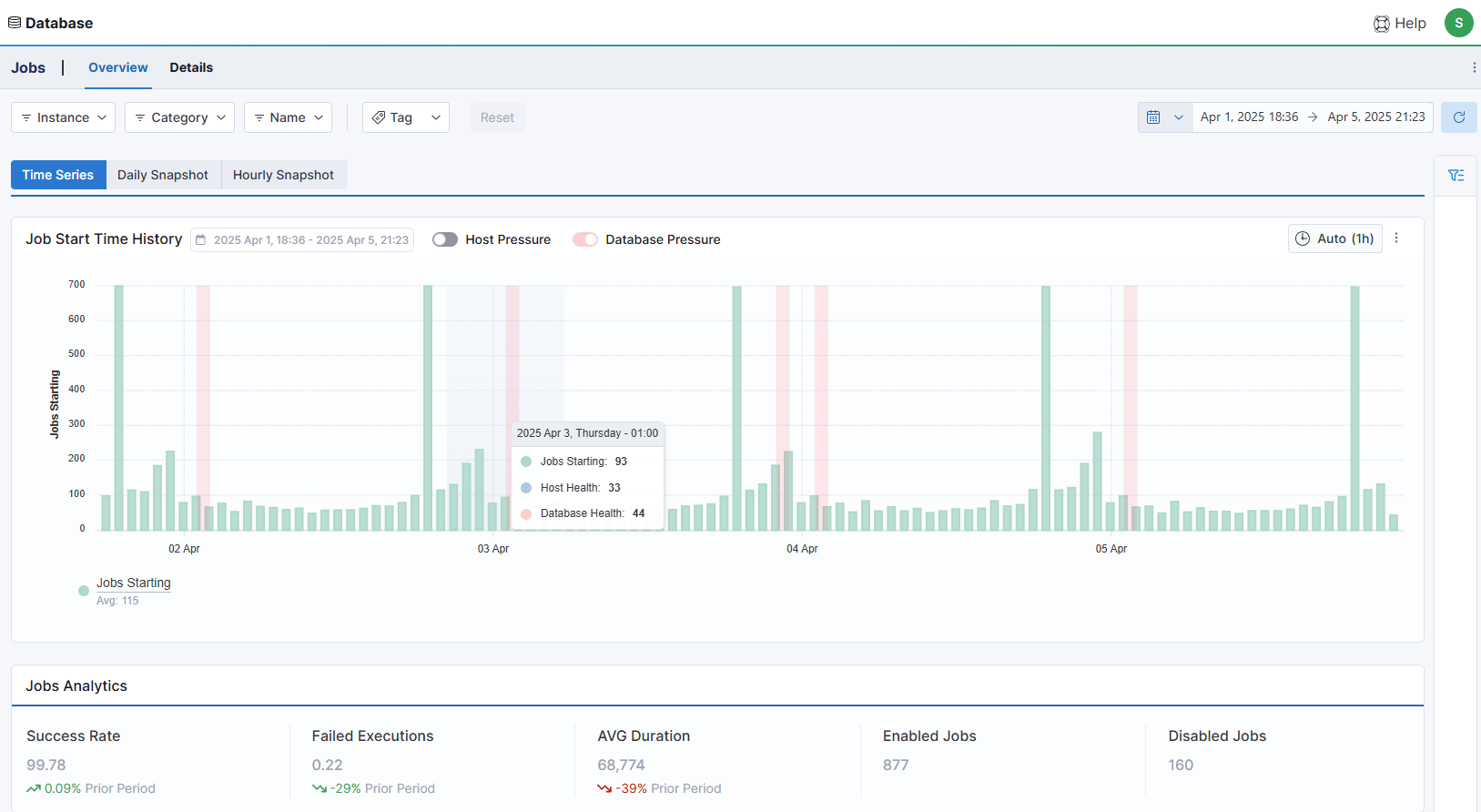Disable the Database Pressure toggle
This screenshot has width=1481, height=812.
click(584, 239)
